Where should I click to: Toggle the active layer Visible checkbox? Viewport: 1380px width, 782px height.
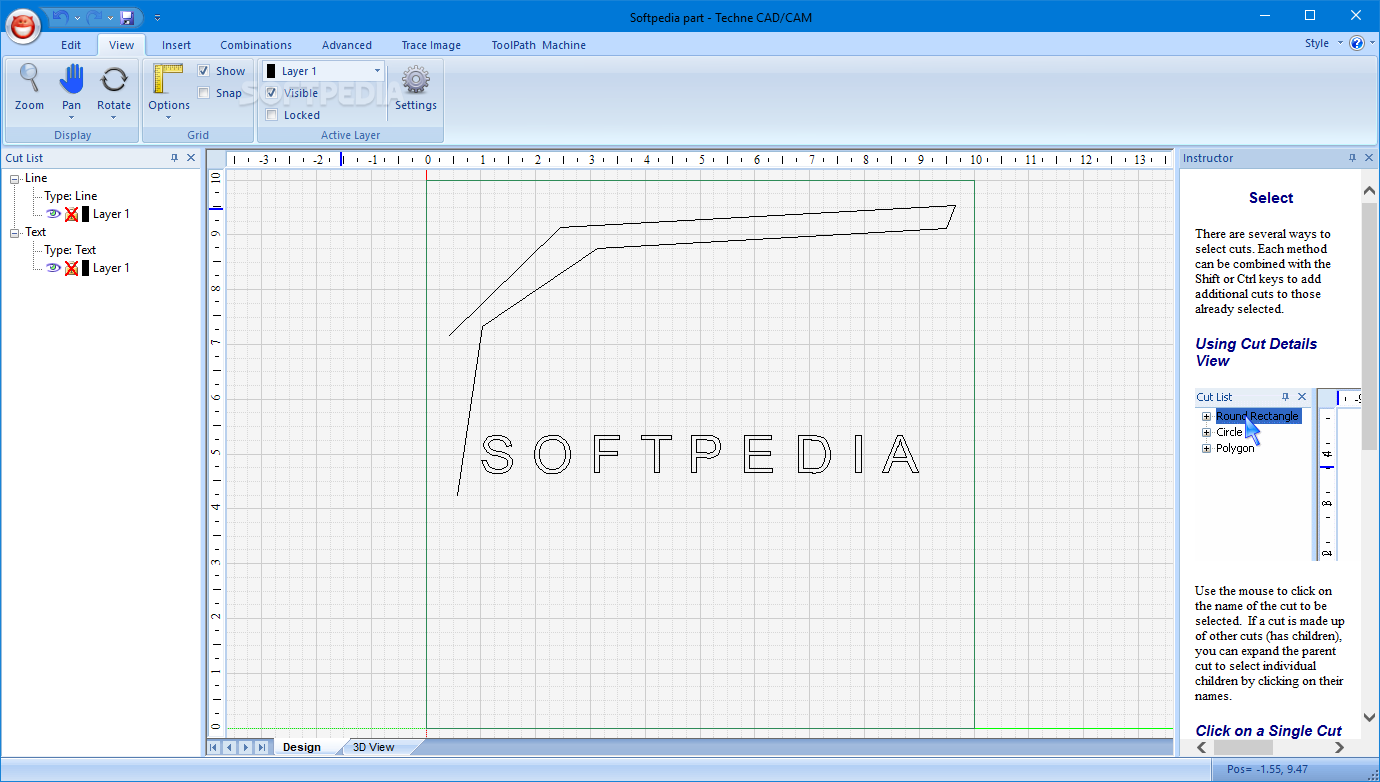coord(272,93)
